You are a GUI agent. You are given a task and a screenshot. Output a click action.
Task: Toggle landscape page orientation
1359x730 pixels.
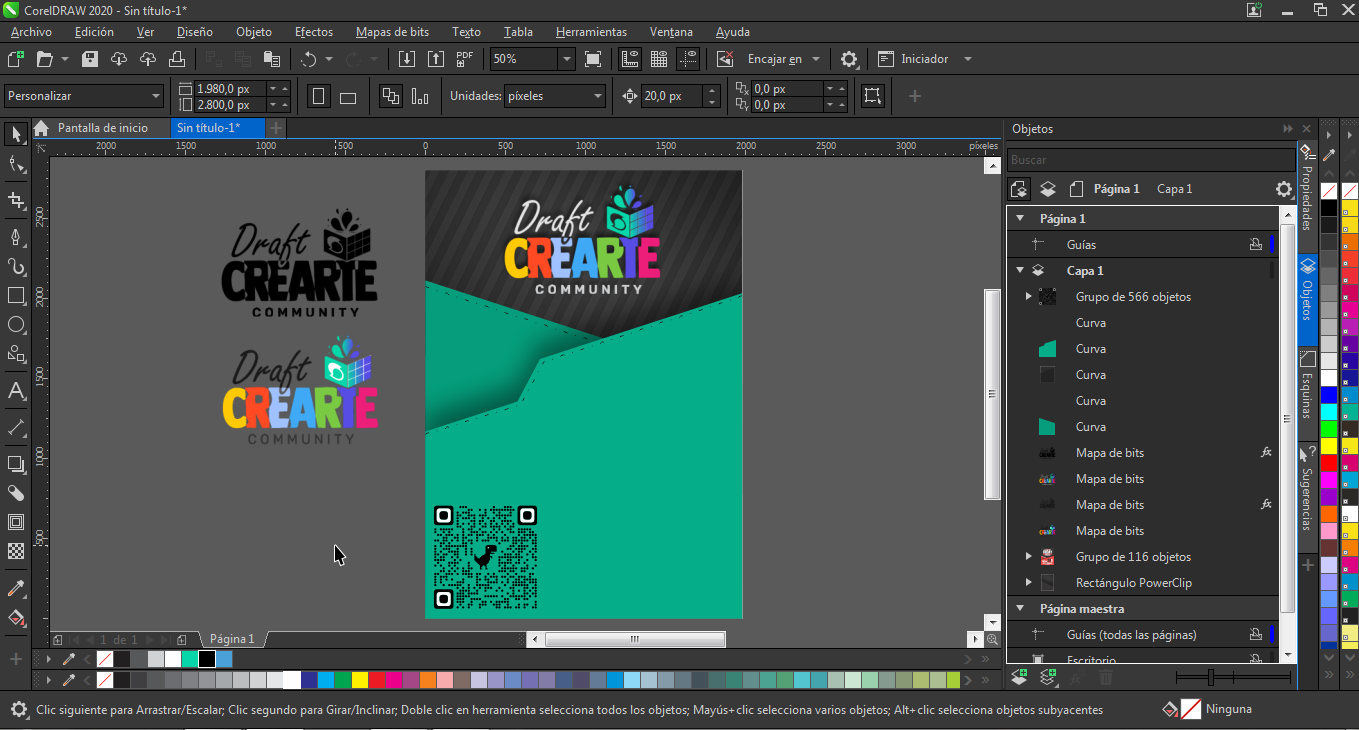click(348, 97)
